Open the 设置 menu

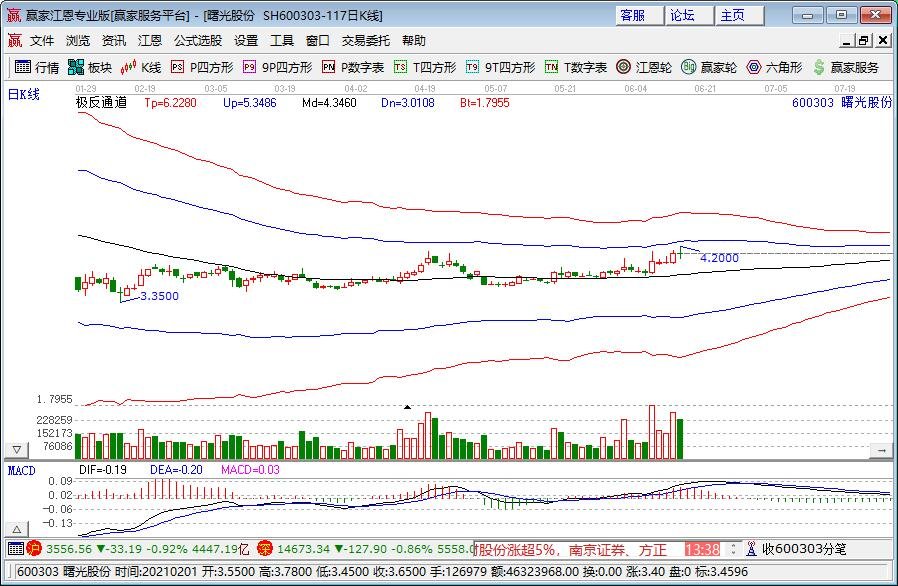pyautogui.click(x=246, y=41)
